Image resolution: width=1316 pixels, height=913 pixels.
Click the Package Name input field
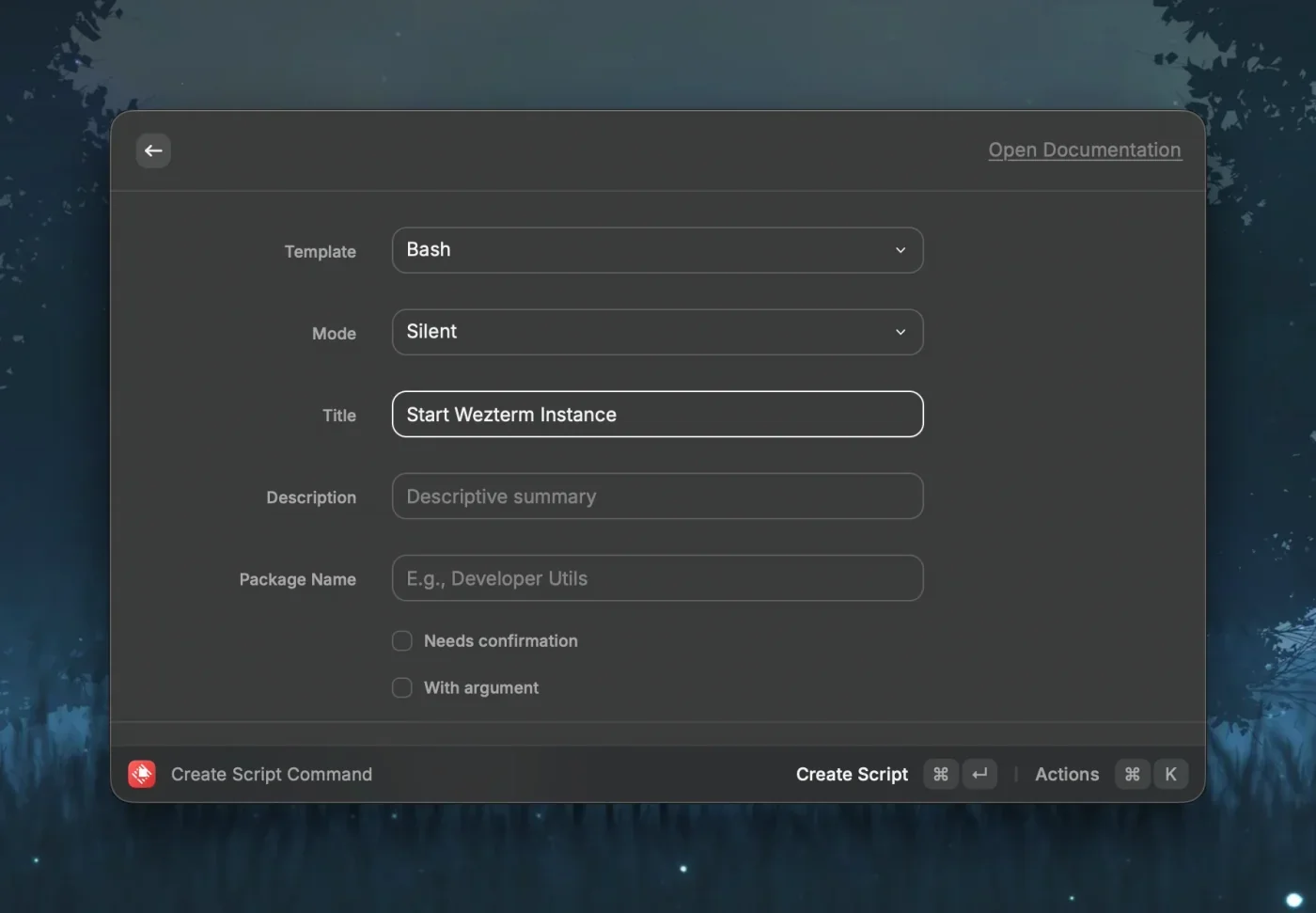pyautogui.click(x=657, y=578)
